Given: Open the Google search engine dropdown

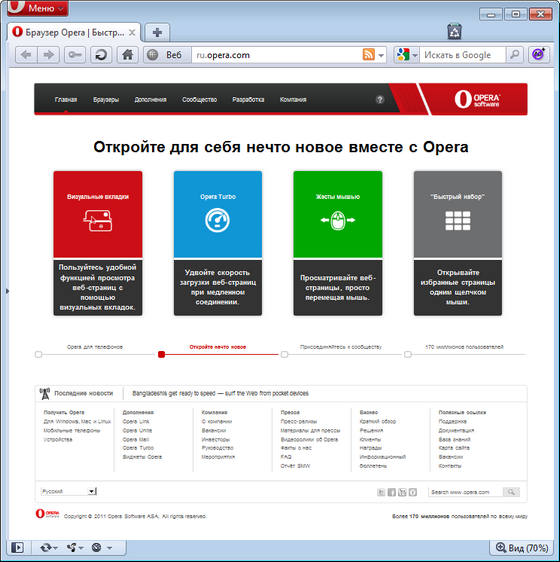Looking at the screenshot, I should [x=407, y=55].
